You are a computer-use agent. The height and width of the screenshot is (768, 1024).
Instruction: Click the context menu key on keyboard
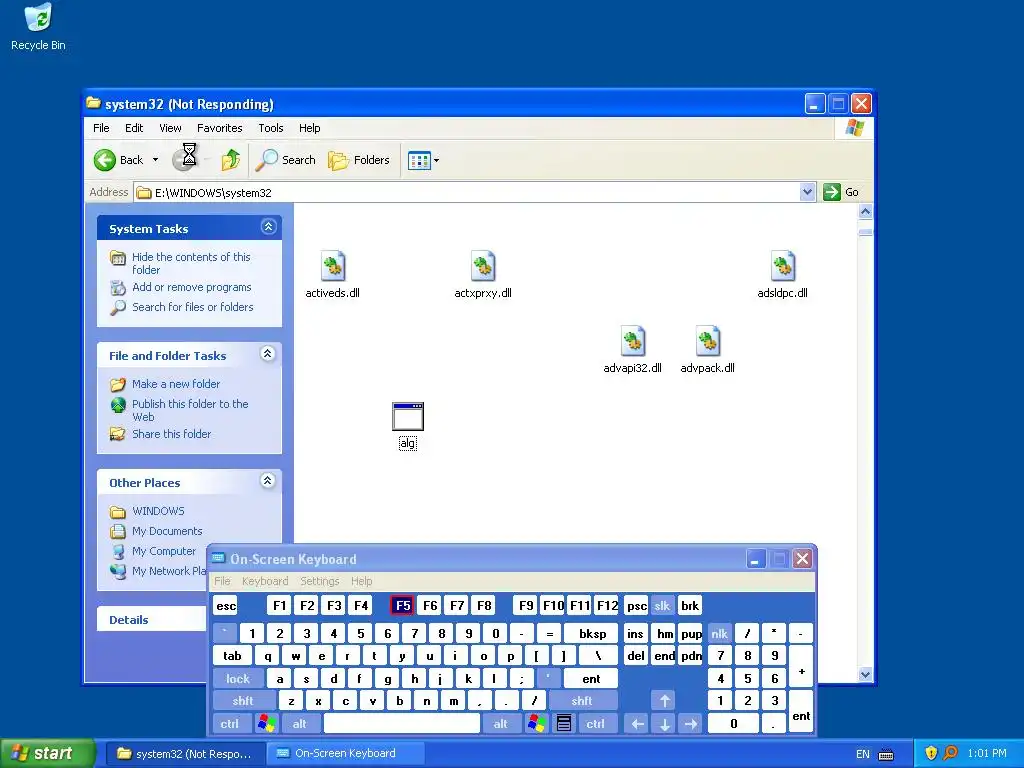click(564, 723)
